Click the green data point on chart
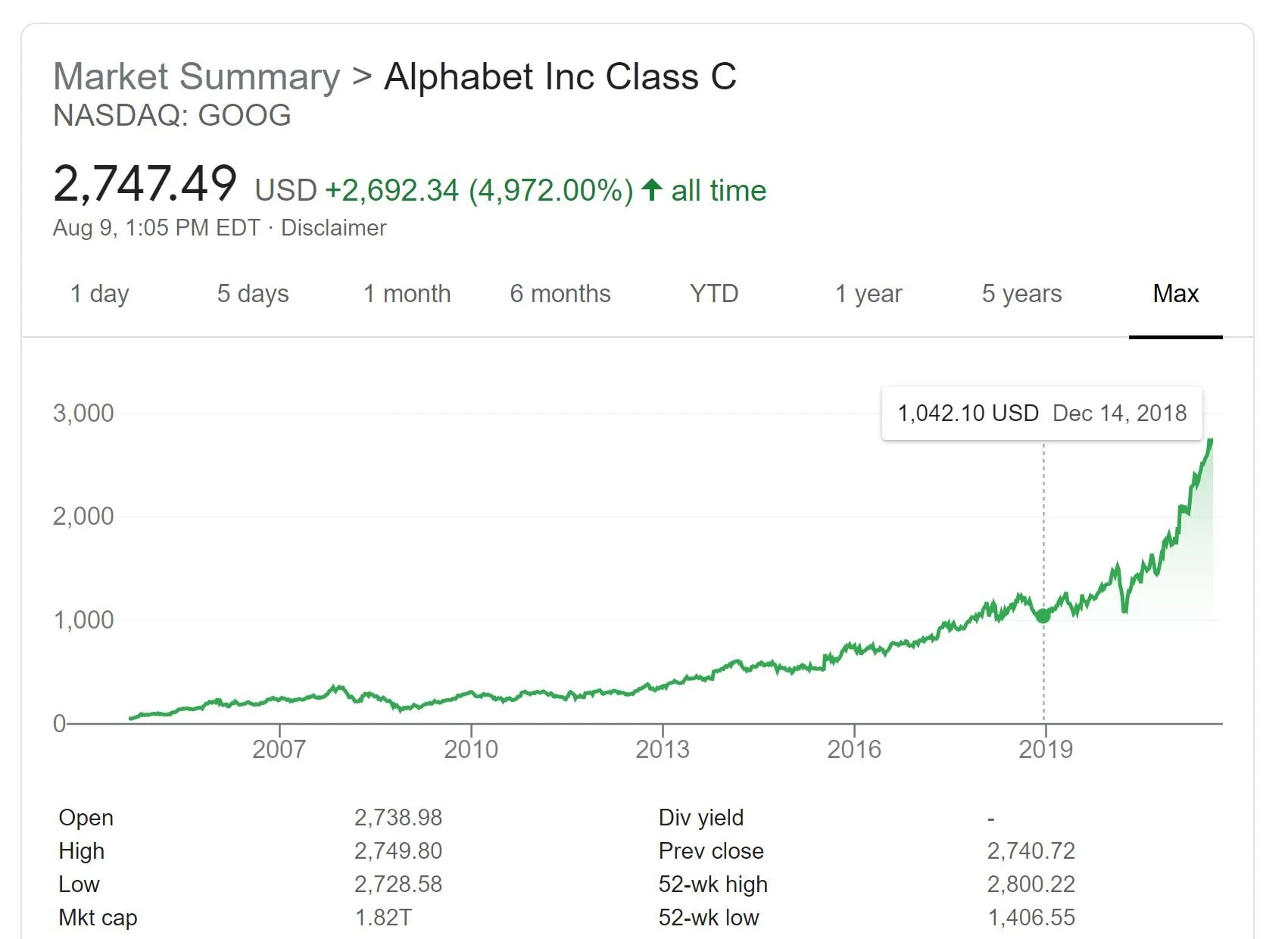1288x939 pixels. pyautogui.click(x=1043, y=616)
